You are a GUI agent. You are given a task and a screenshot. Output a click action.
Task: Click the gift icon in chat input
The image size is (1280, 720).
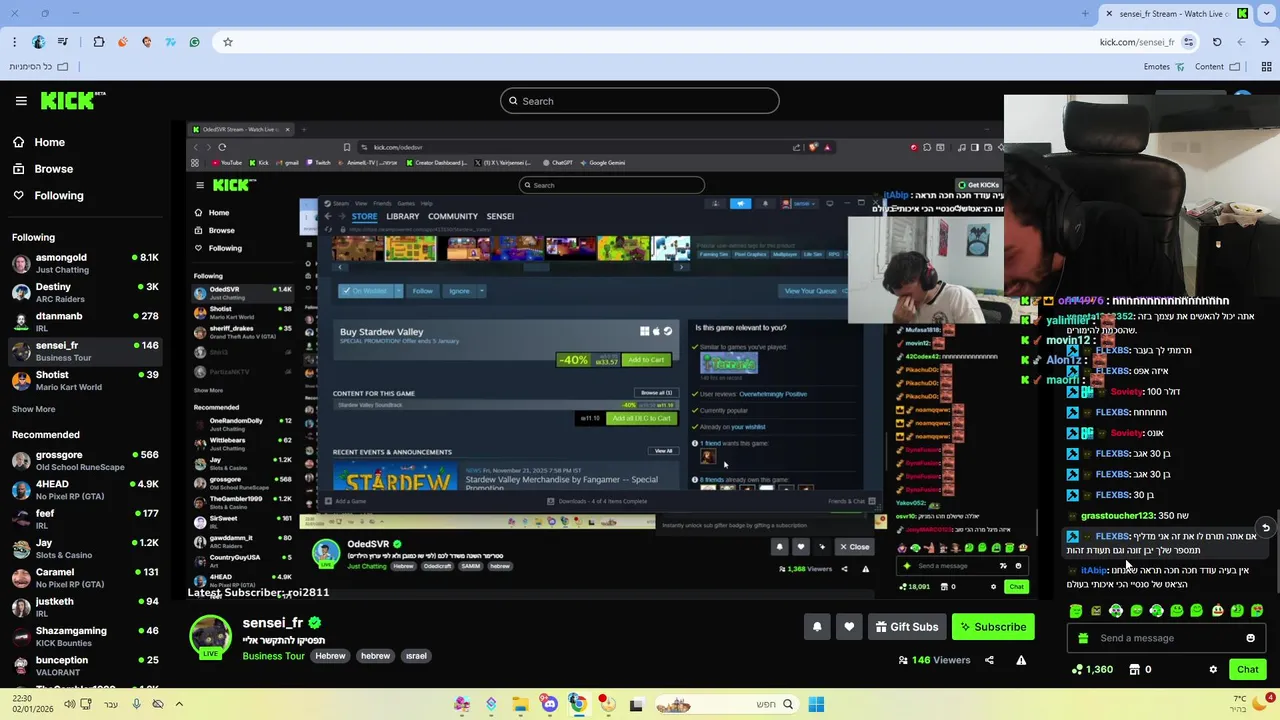point(1083,638)
